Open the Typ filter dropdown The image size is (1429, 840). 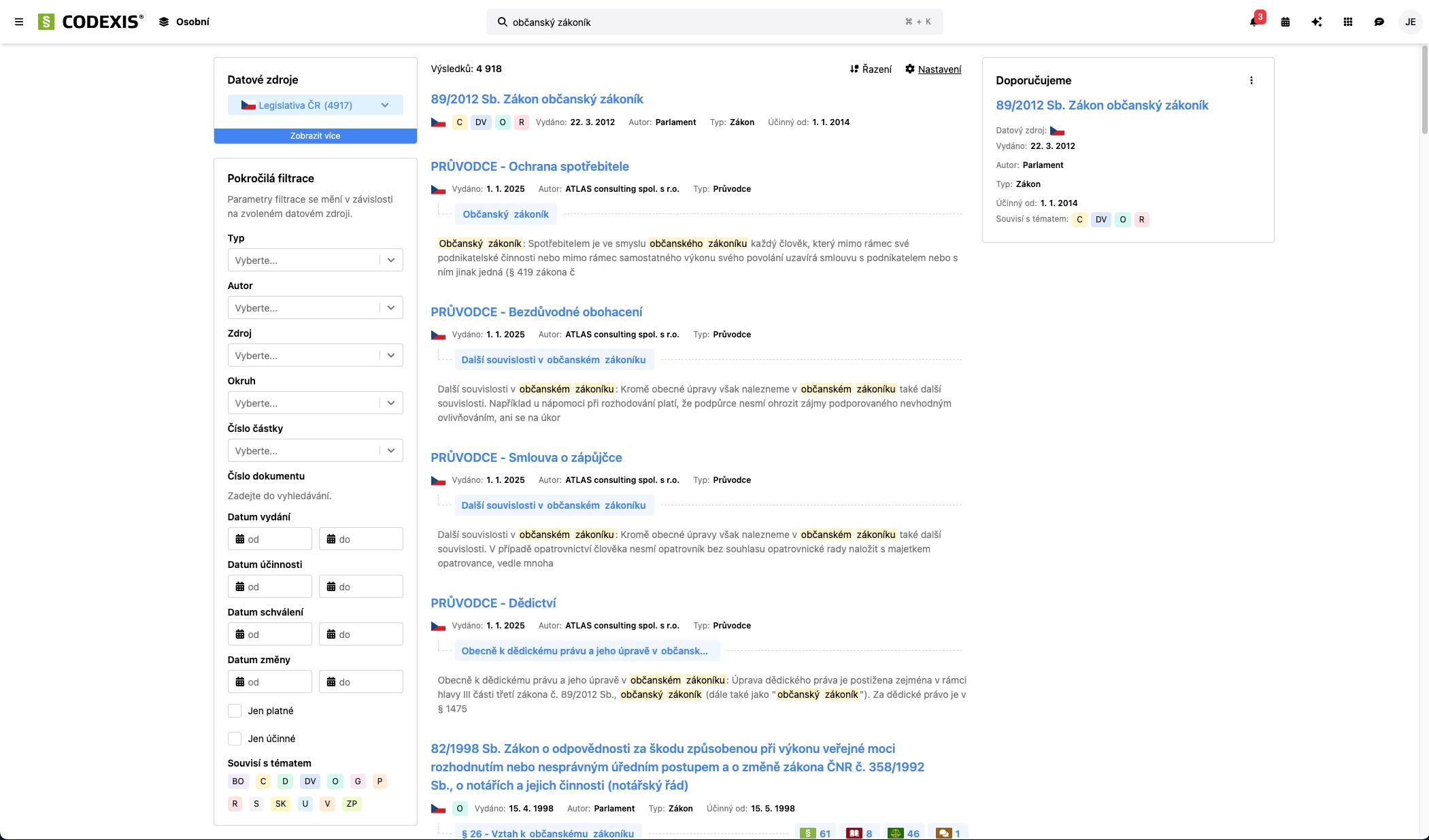(316, 260)
